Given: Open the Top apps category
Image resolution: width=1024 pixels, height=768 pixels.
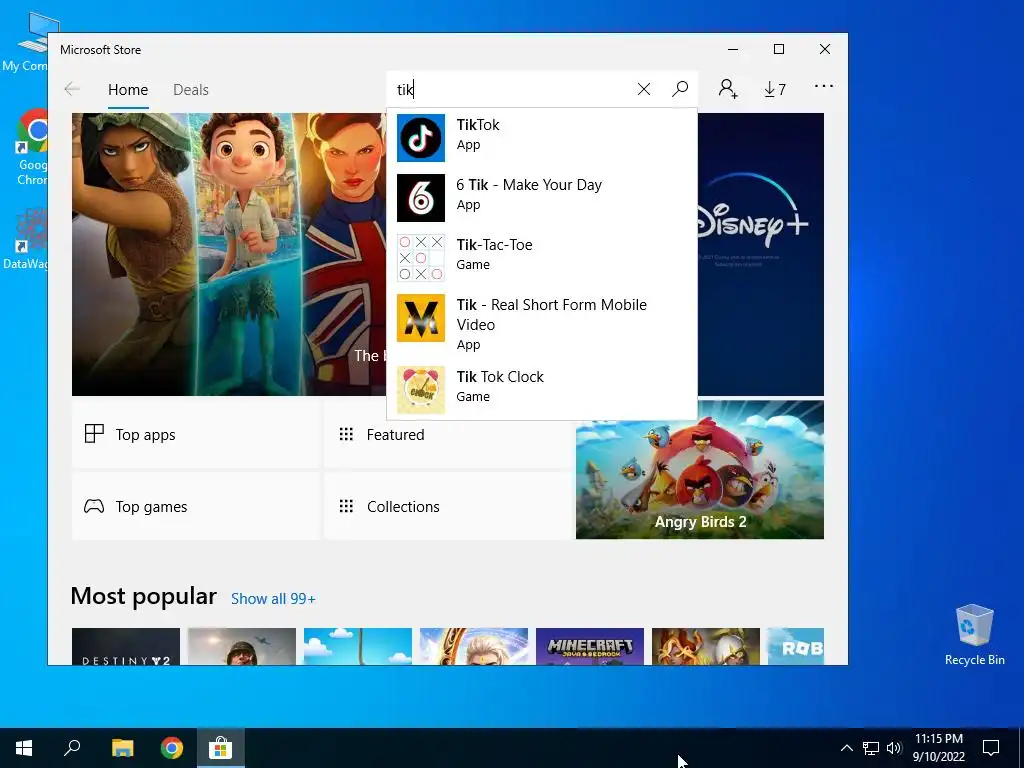Looking at the screenshot, I should pos(195,434).
